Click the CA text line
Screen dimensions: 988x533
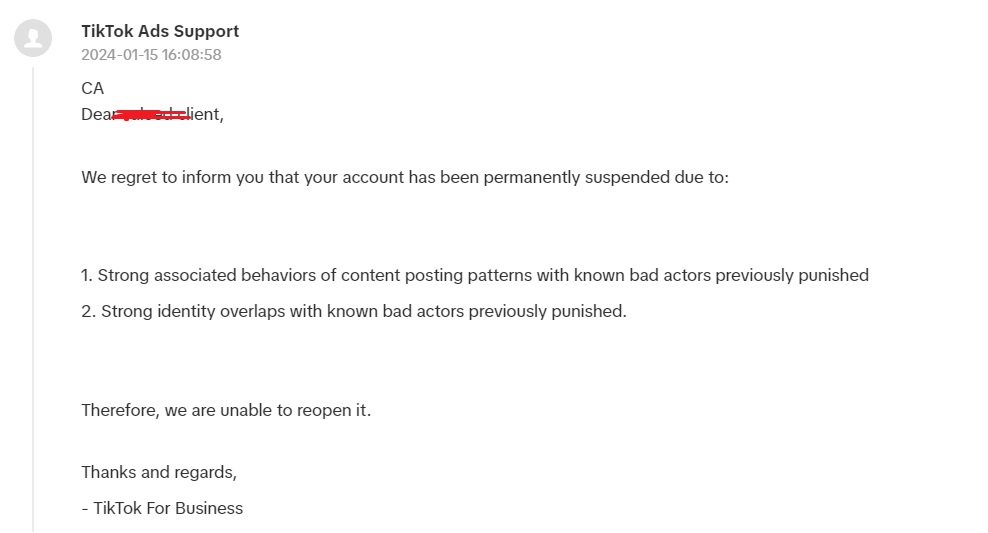[x=93, y=88]
